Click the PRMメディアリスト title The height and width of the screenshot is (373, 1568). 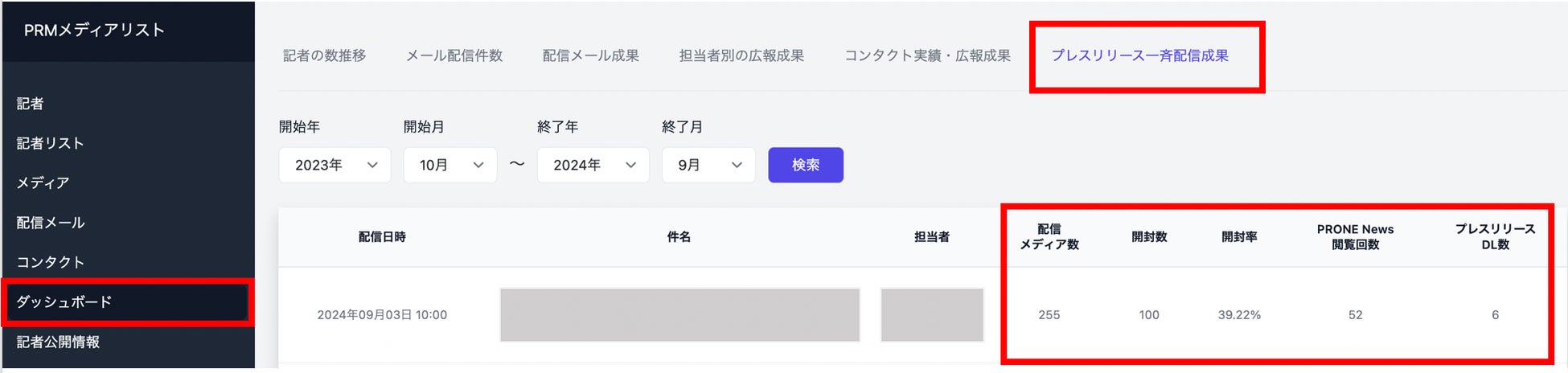[x=94, y=31]
